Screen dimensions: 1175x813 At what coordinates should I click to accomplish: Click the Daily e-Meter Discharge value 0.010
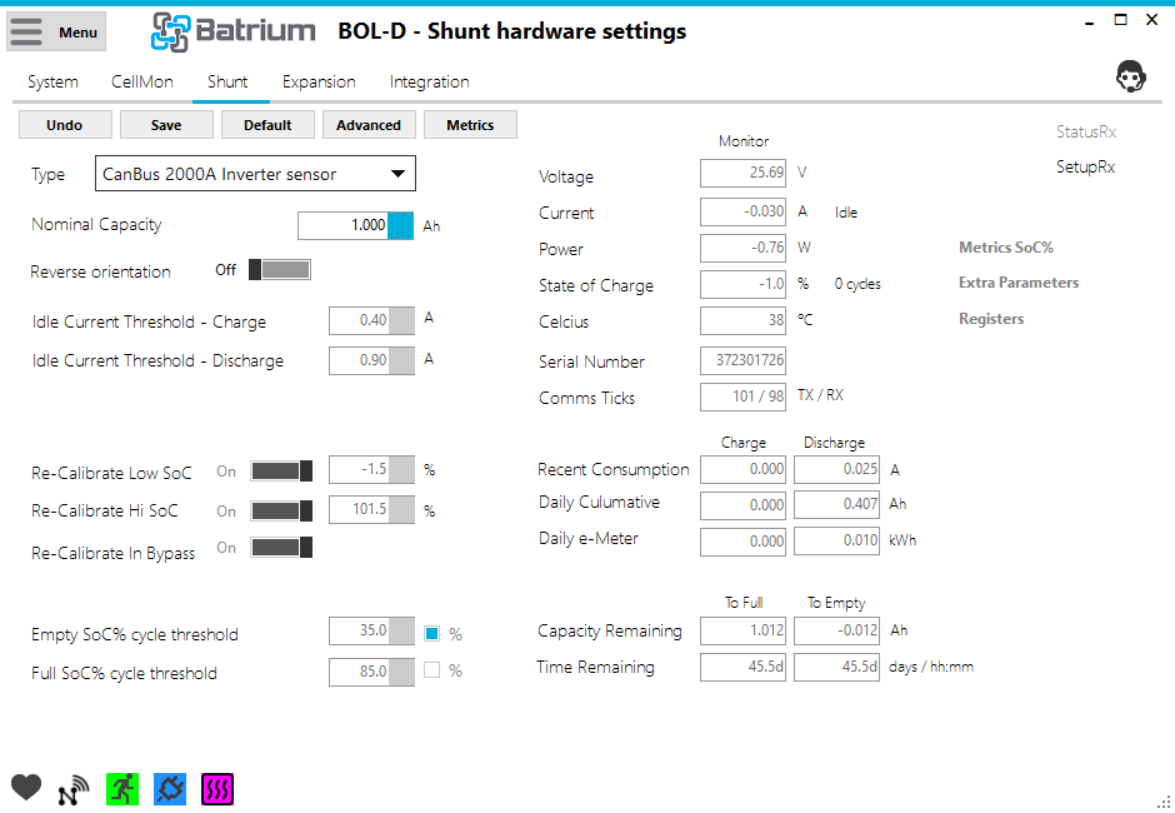click(836, 541)
